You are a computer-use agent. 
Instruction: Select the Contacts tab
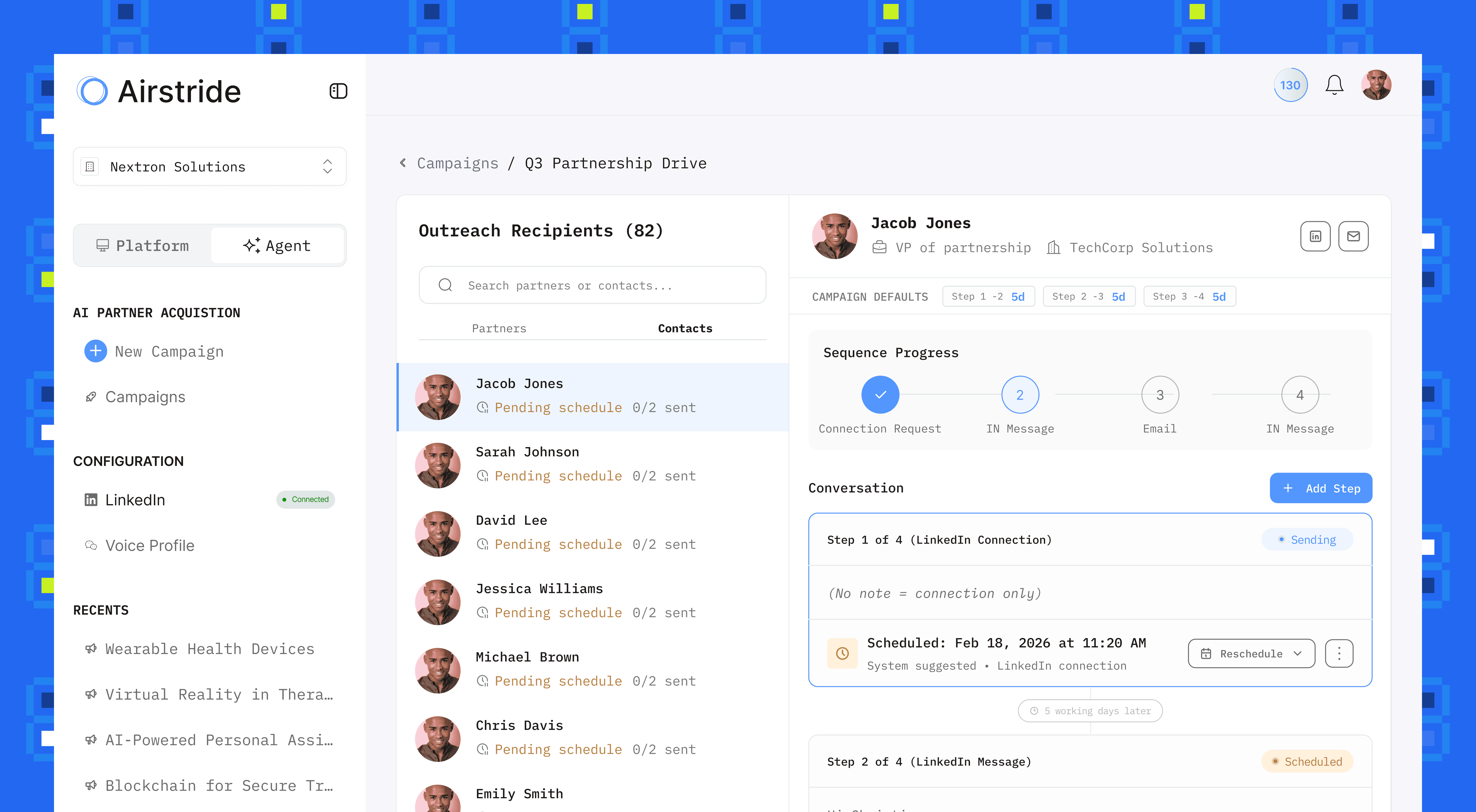click(x=685, y=328)
